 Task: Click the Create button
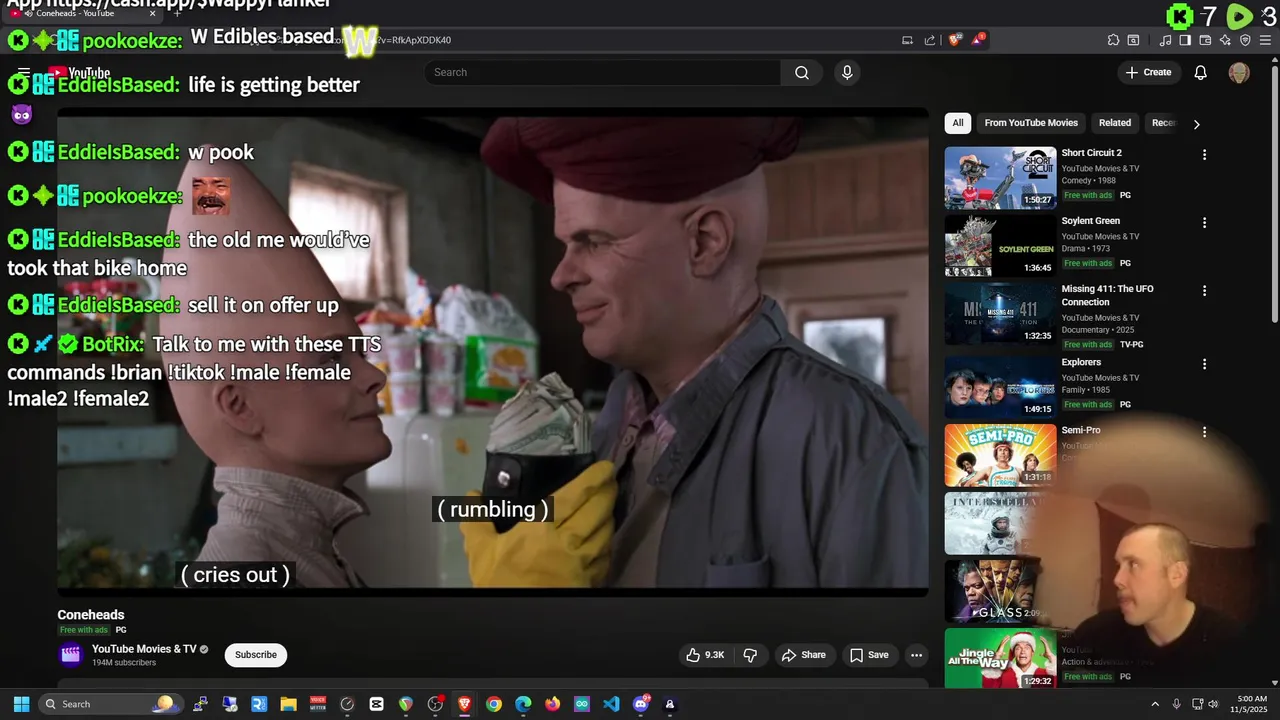(x=1148, y=72)
